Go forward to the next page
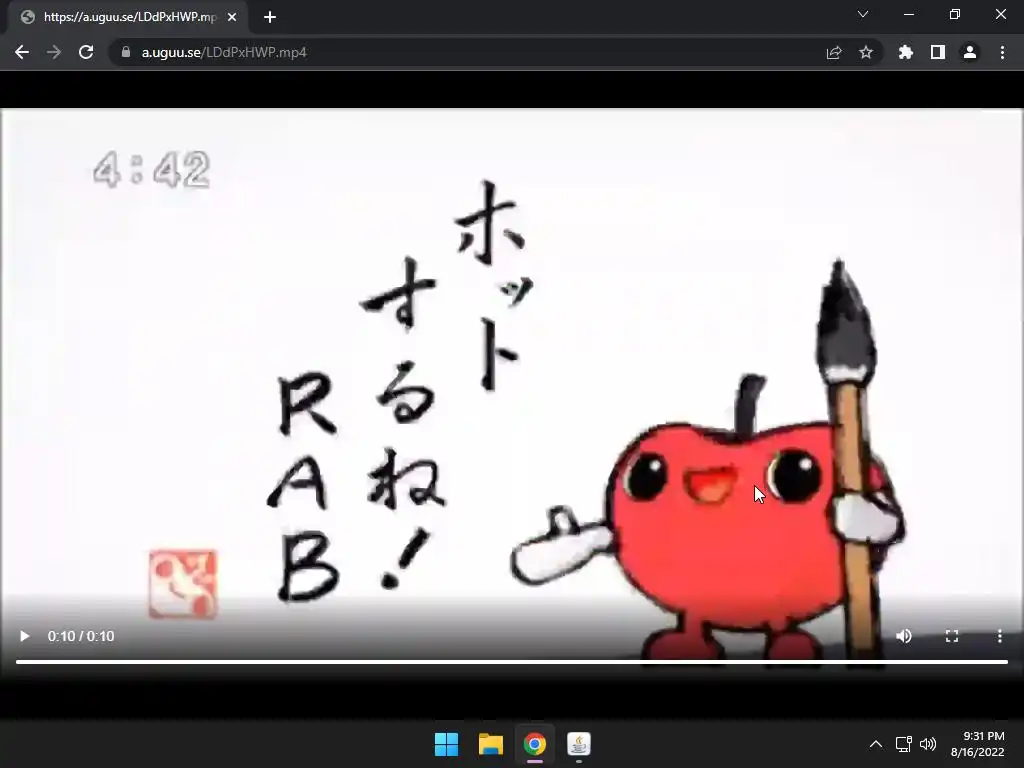 tap(54, 52)
